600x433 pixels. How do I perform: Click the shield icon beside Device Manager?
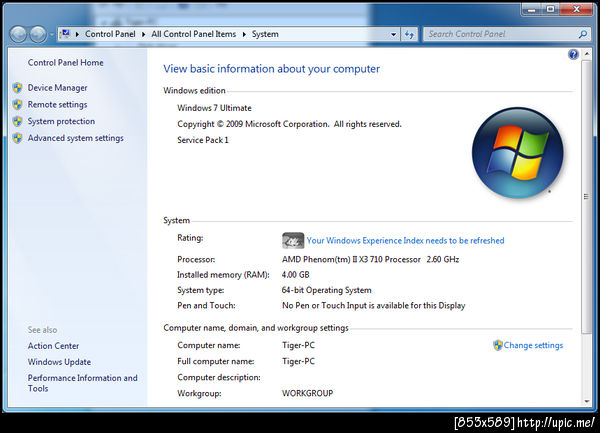pyautogui.click(x=17, y=88)
